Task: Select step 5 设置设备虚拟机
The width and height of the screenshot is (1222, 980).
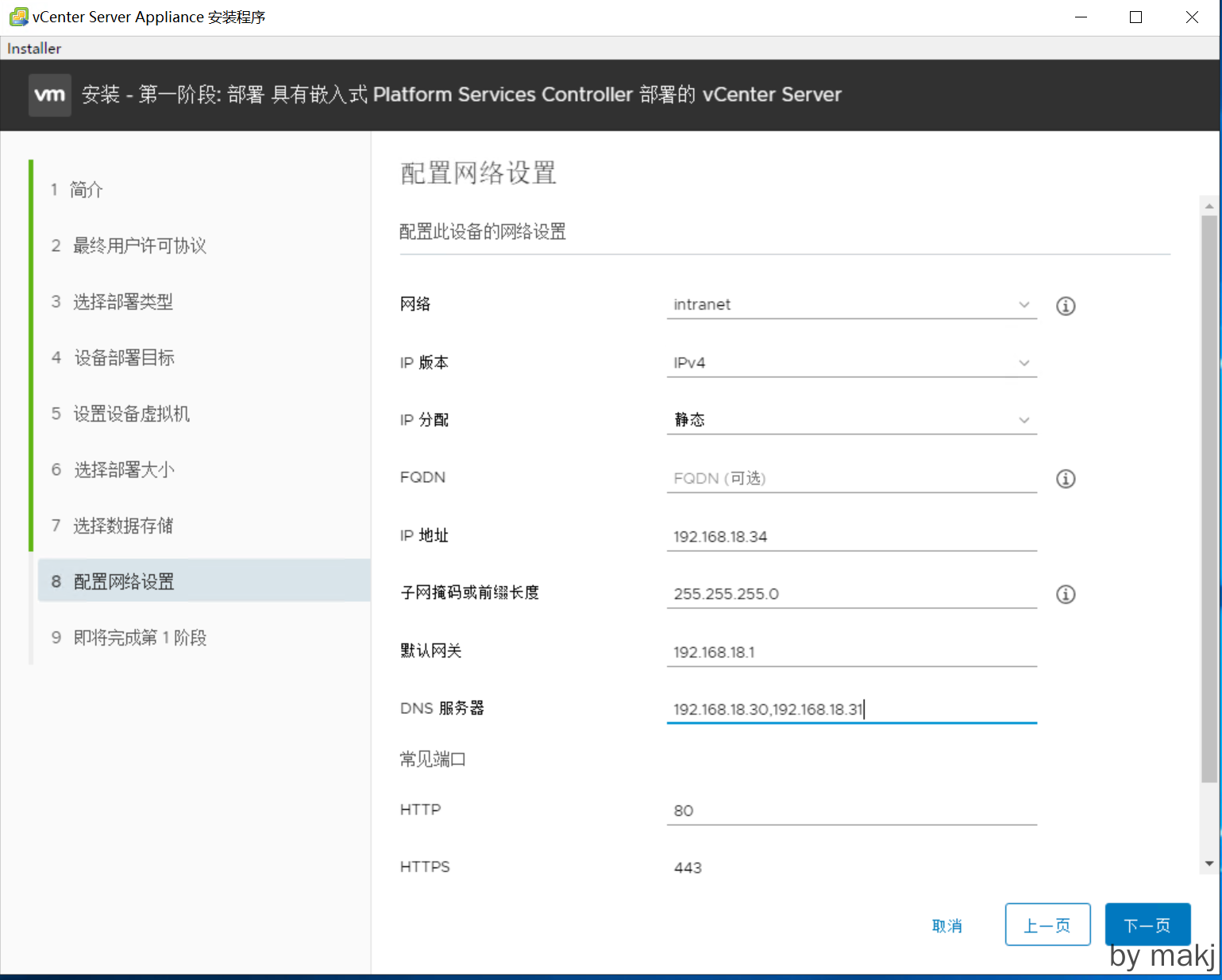Action: pos(131,414)
